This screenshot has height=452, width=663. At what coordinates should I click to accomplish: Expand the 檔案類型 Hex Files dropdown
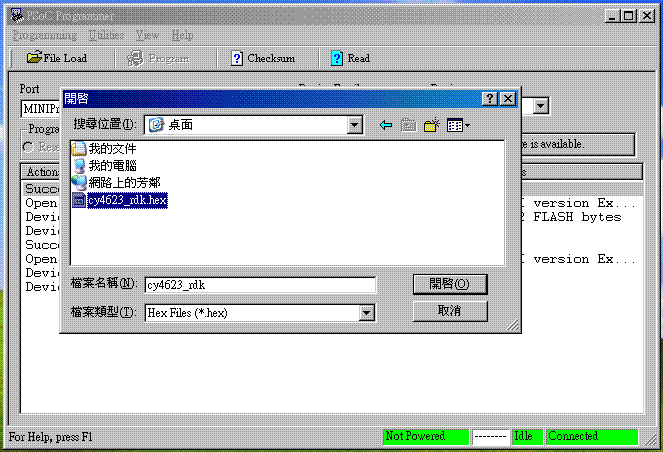(367, 313)
